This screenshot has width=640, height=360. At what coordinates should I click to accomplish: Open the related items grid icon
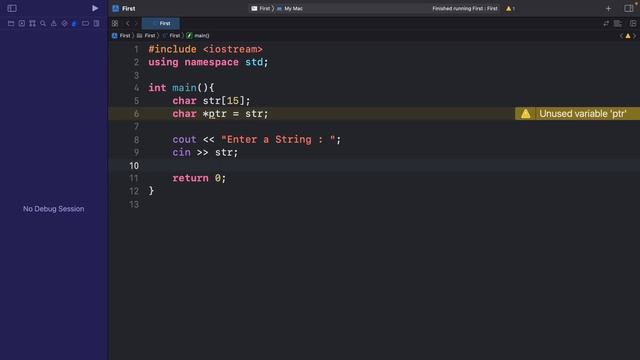pos(115,24)
